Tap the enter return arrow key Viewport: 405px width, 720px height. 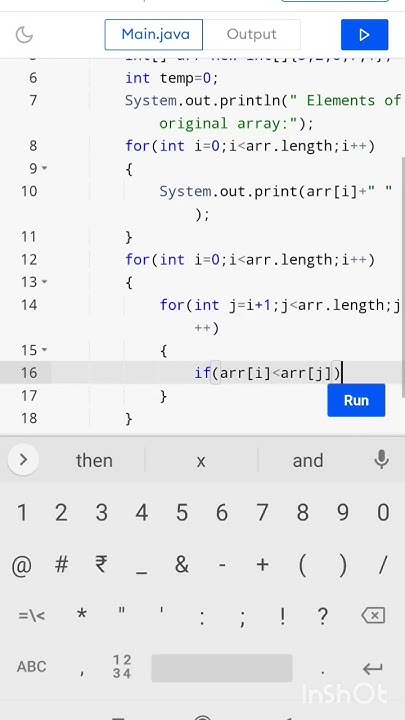pyautogui.click(x=373, y=668)
